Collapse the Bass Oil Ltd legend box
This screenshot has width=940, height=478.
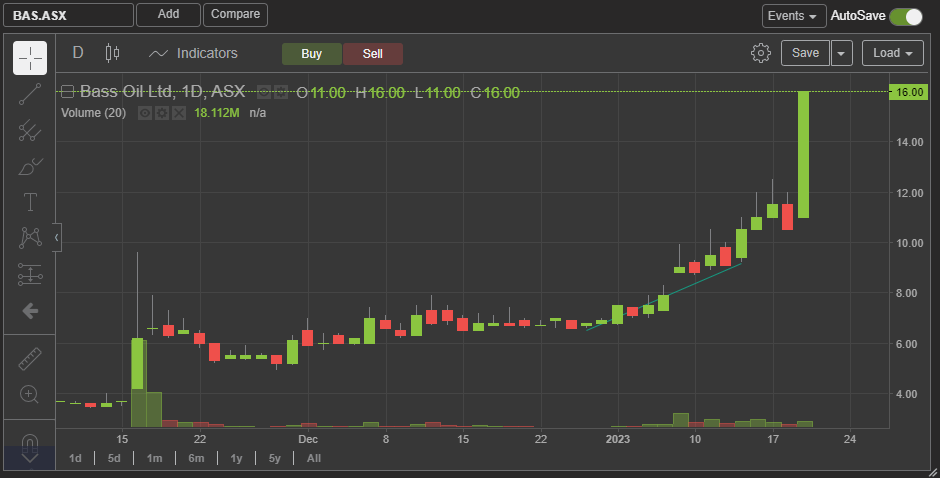pos(68,92)
